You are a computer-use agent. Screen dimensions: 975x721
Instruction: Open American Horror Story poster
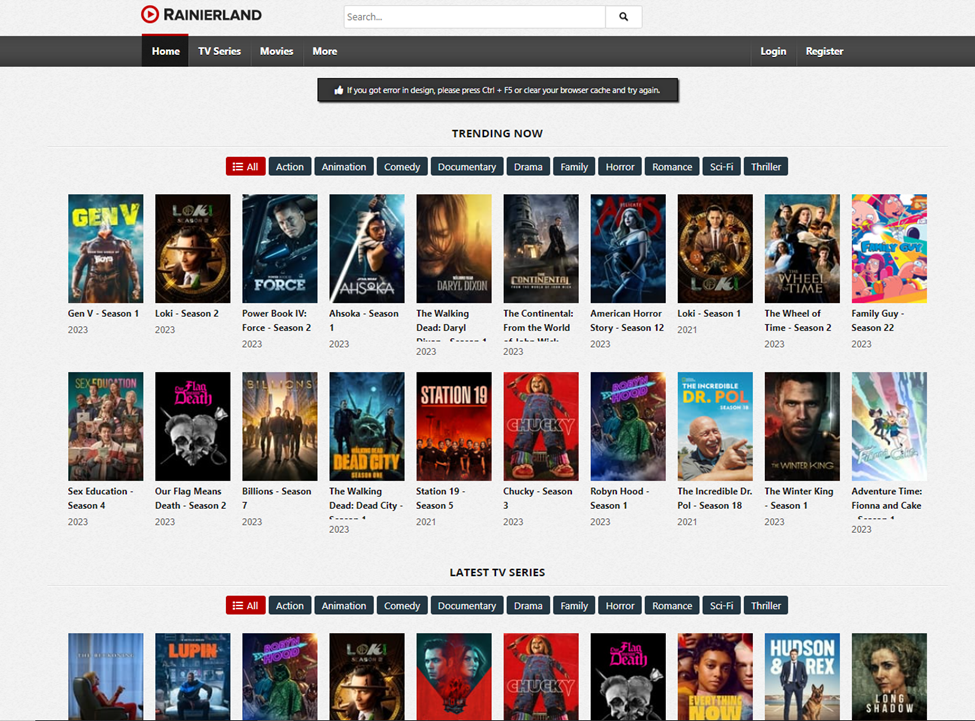tap(628, 249)
